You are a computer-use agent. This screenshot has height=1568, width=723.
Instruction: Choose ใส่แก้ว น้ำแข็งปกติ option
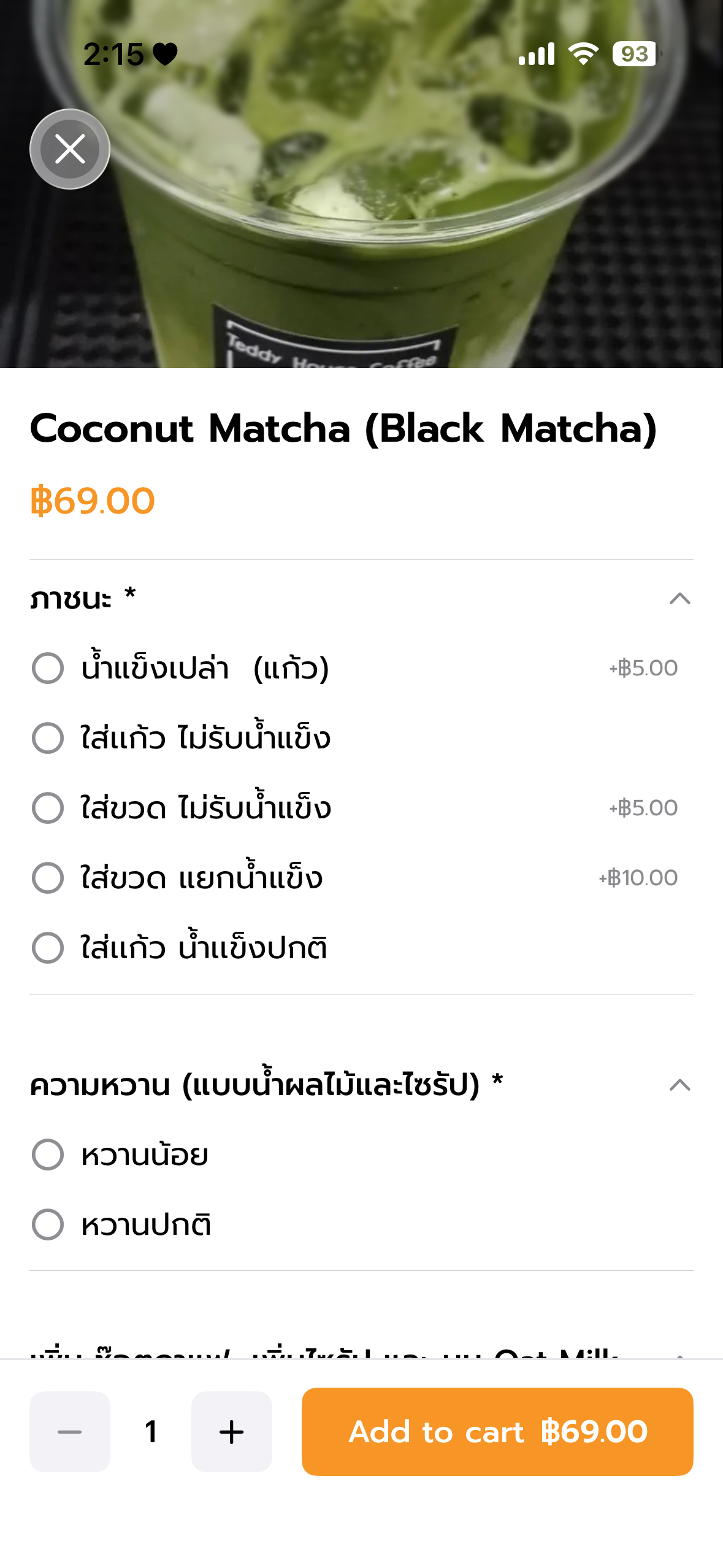coord(361,948)
